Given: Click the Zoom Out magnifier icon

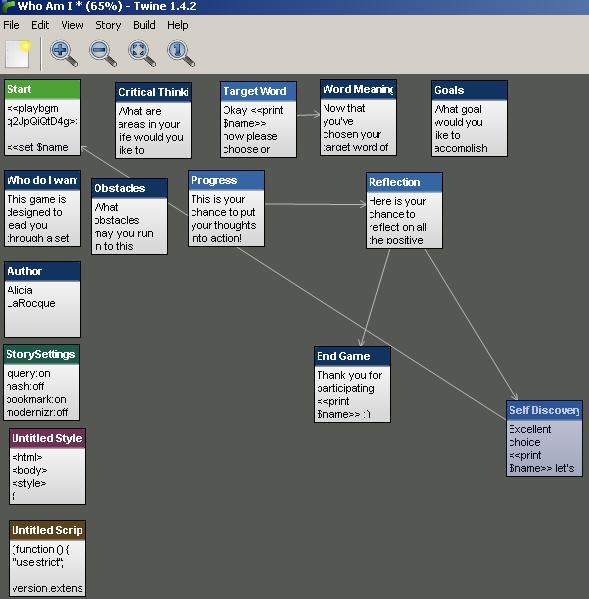Looking at the screenshot, I should [x=103, y=53].
